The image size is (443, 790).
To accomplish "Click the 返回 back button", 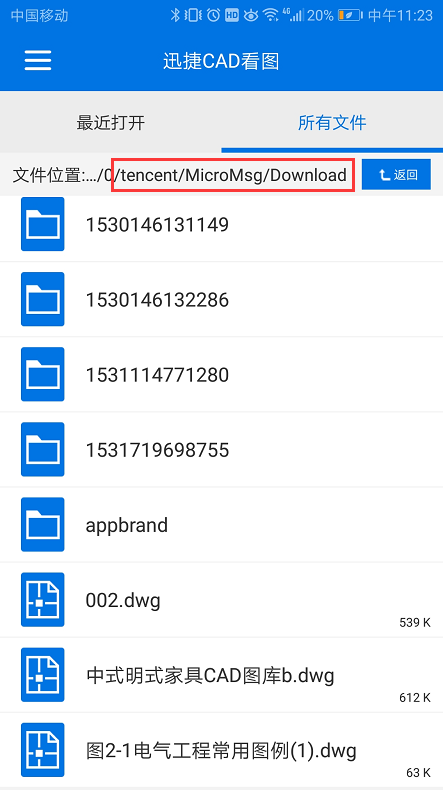I will point(396,175).
